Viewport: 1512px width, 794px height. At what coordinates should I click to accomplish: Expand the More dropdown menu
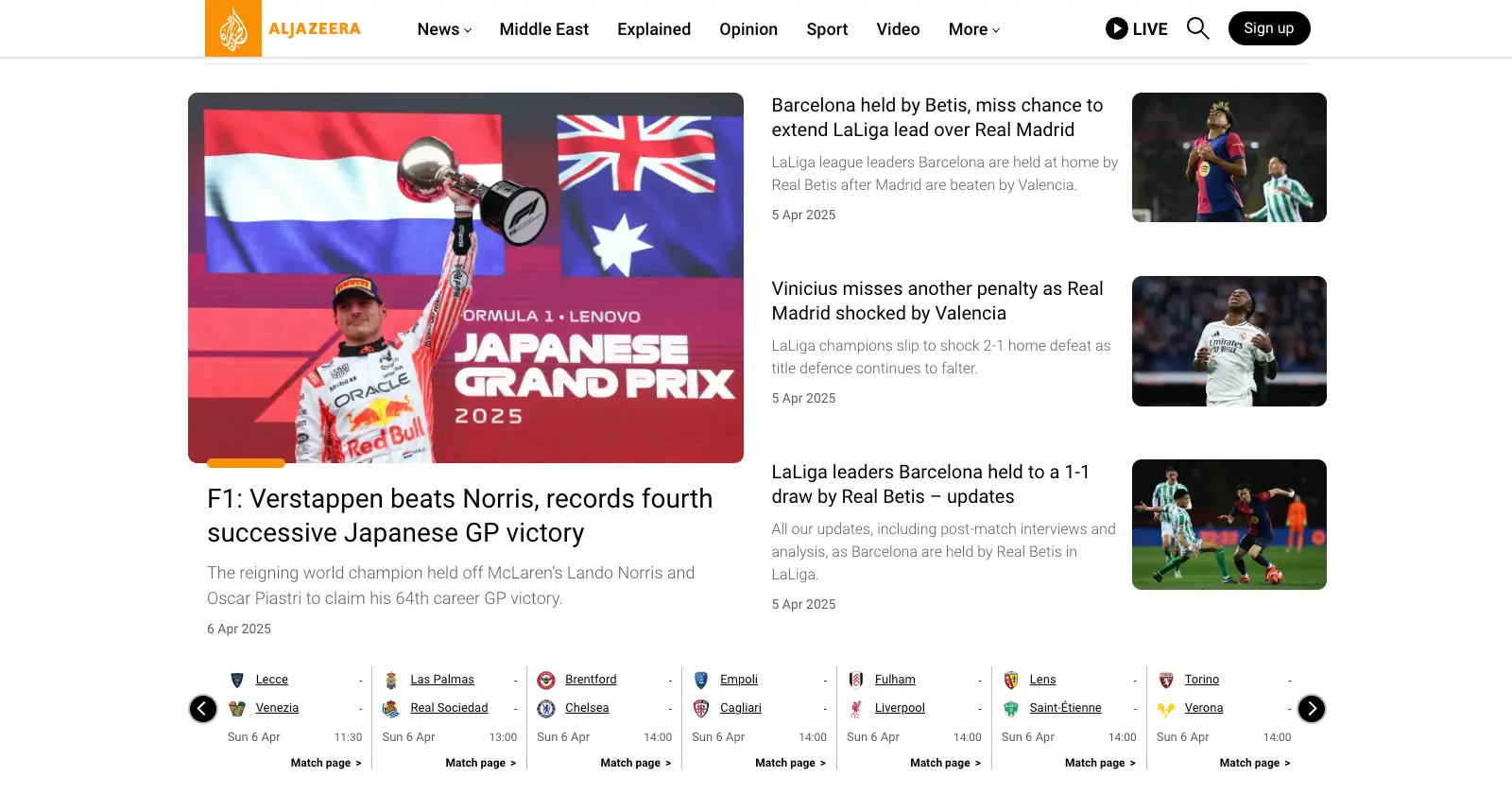tap(974, 29)
